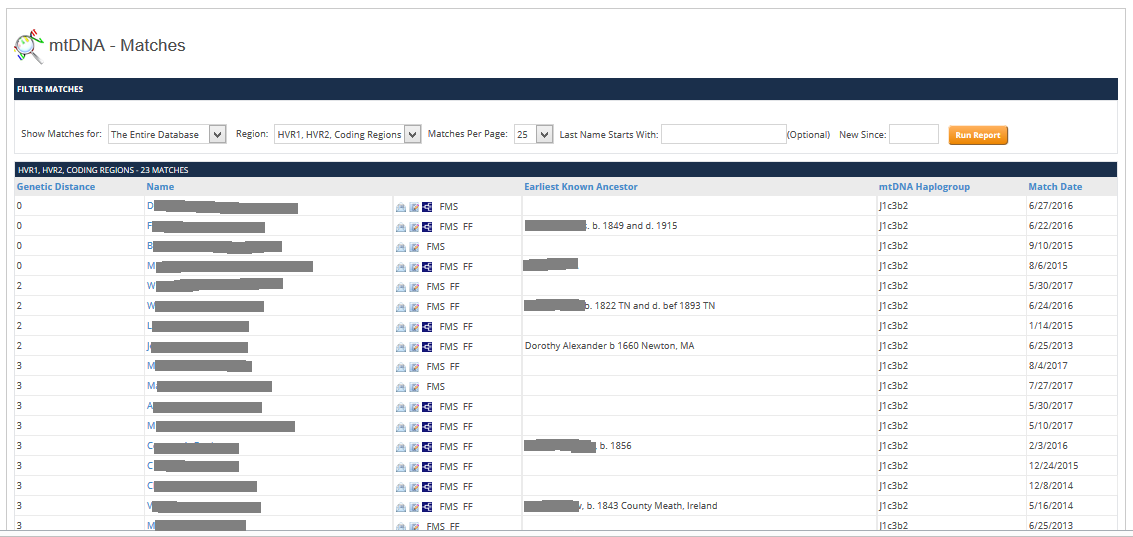Email the match dated 1/14/2015
Viewport: 1133px width, 537px height.
(401, 327)
